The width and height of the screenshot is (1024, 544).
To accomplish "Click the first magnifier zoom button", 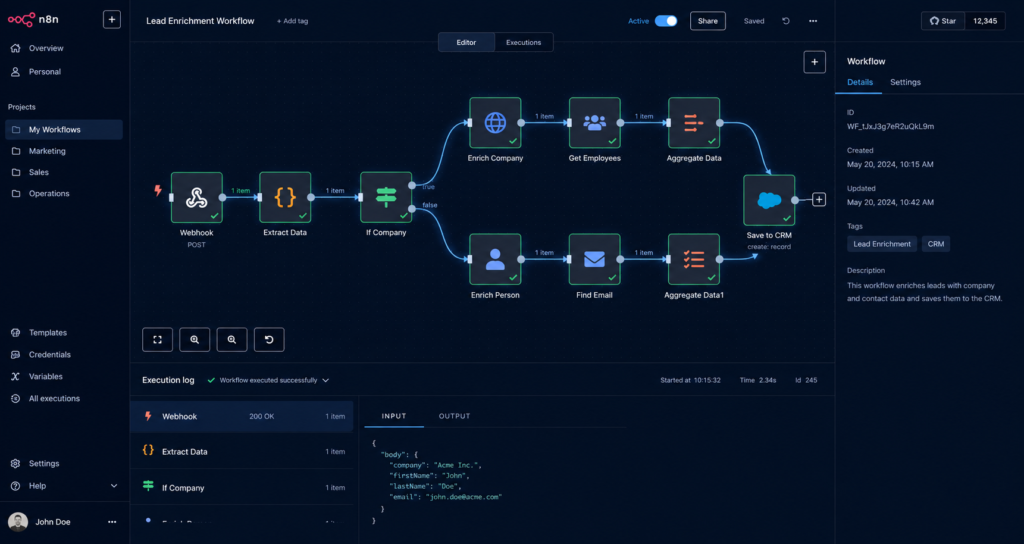I will coord(195,340).
